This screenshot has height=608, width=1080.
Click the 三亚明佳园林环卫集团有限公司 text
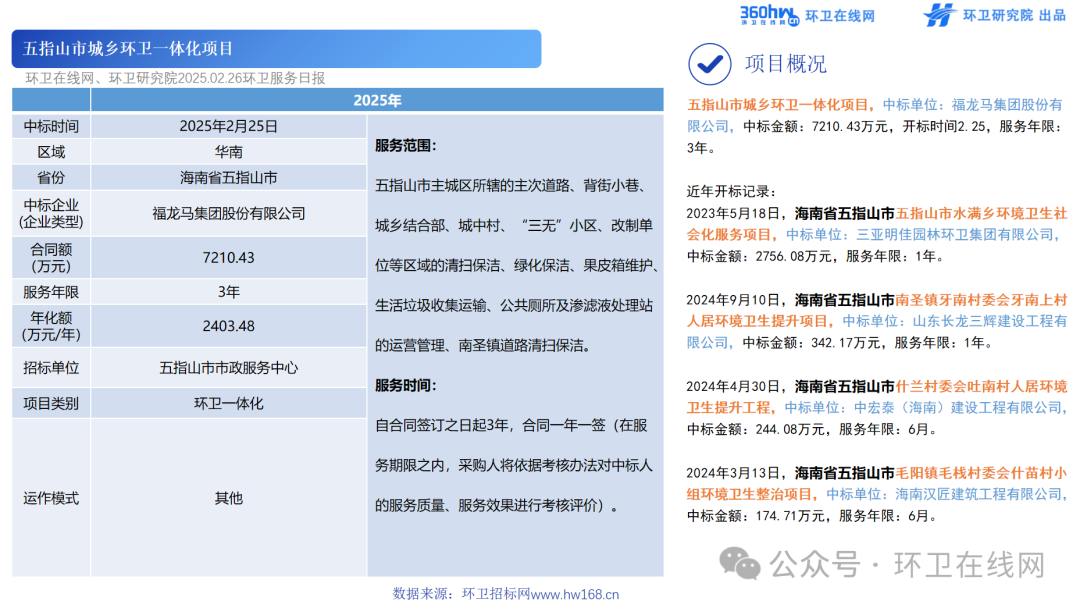coord(955,235)
